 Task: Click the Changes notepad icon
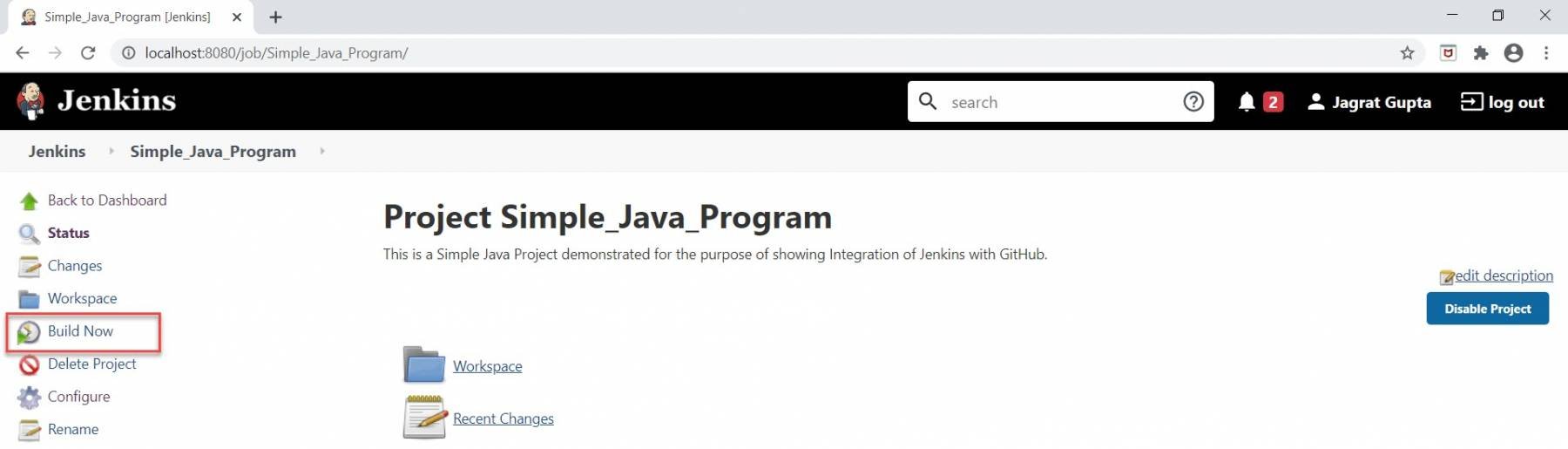pos(29,267)
